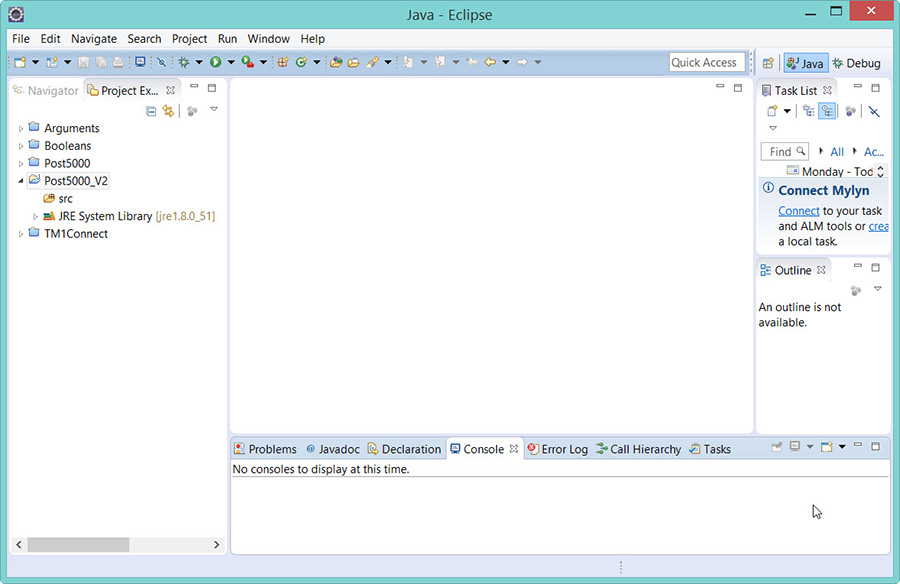Close the Console tab
The image size is (900, 584).
pyautogui.click(x=514, y=448)
